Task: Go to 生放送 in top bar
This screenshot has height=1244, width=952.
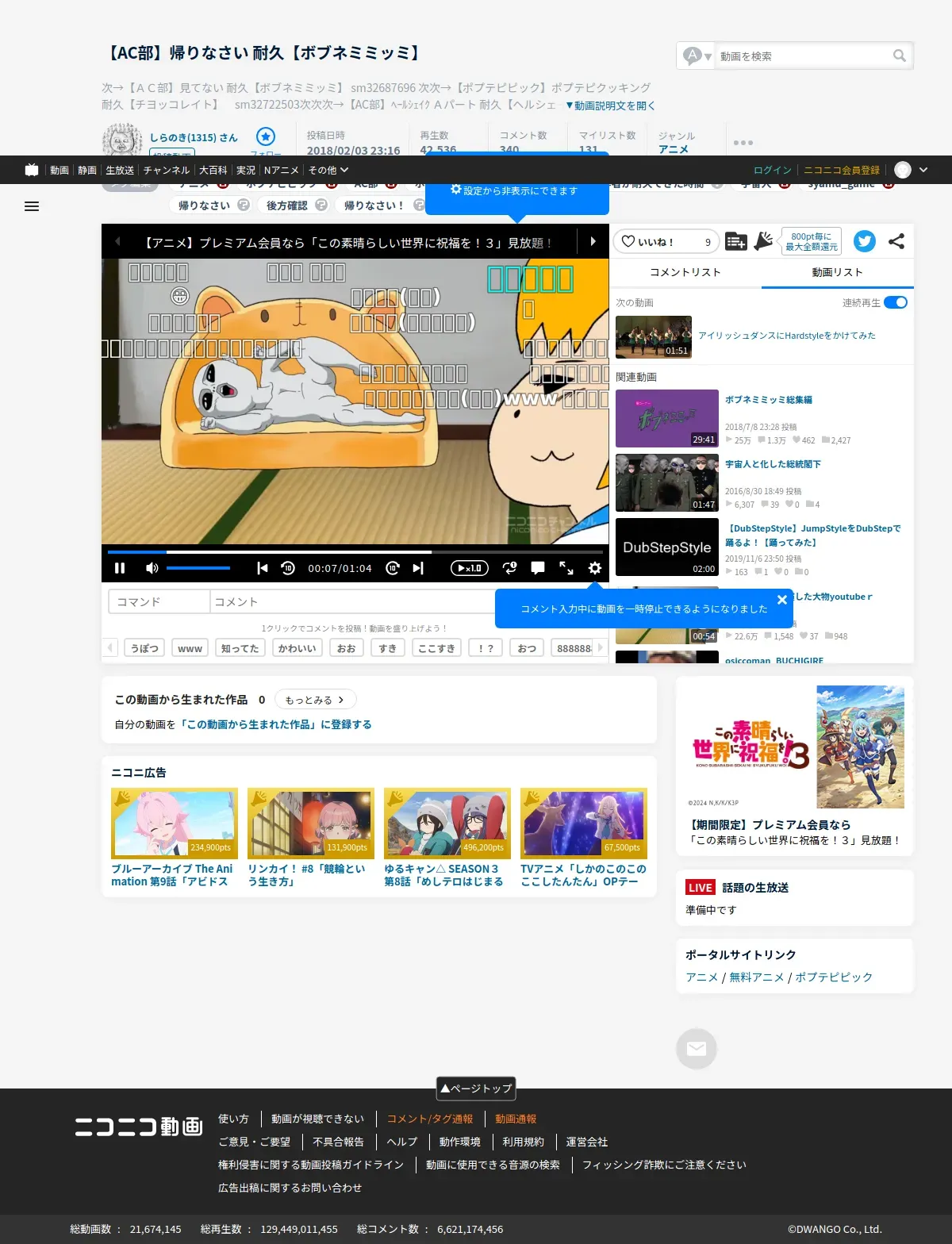Action: pyautogui.click(x=120, y=170)
